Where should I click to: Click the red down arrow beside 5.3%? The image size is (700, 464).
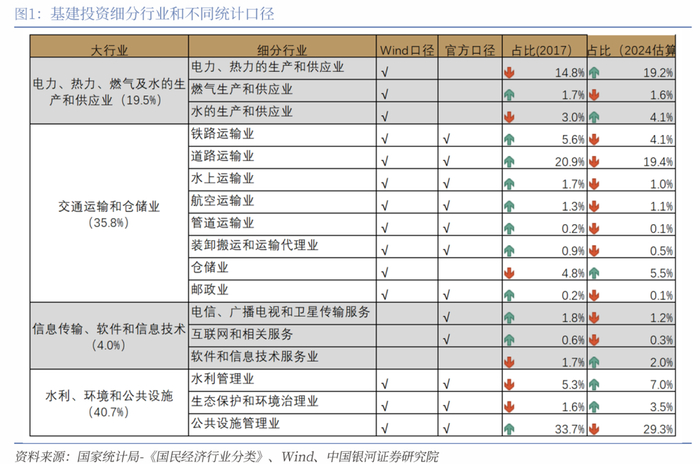point(509,385)
